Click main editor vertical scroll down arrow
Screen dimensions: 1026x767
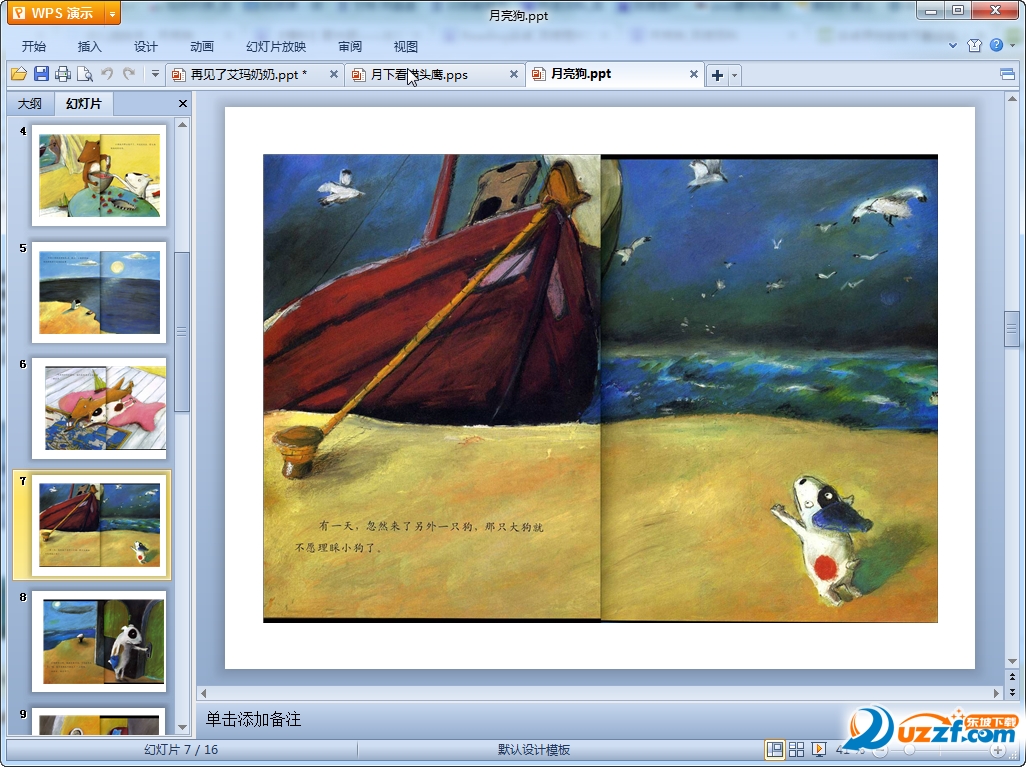(x=1012, y=661)
